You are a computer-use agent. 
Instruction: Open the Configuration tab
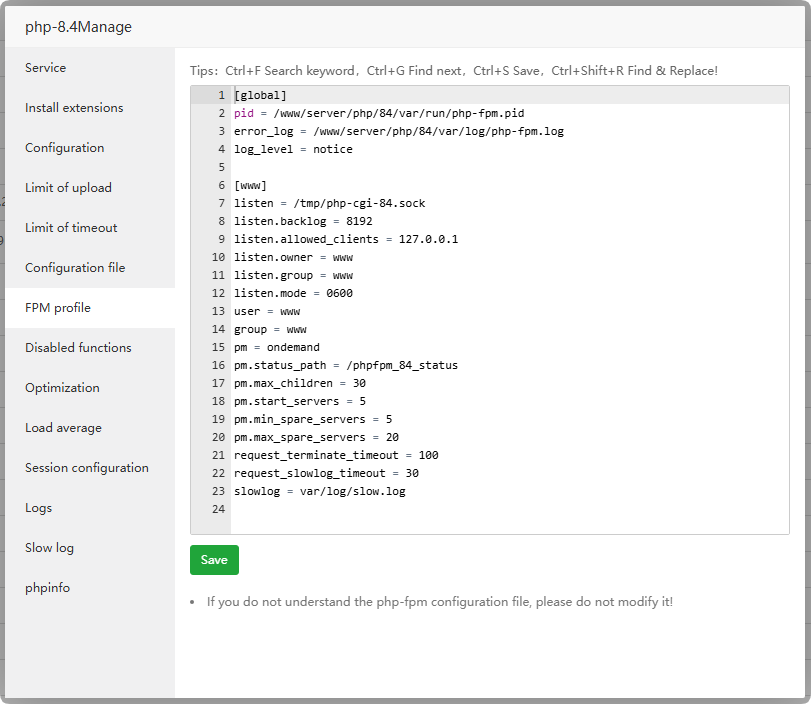click(x=65, y=148)
